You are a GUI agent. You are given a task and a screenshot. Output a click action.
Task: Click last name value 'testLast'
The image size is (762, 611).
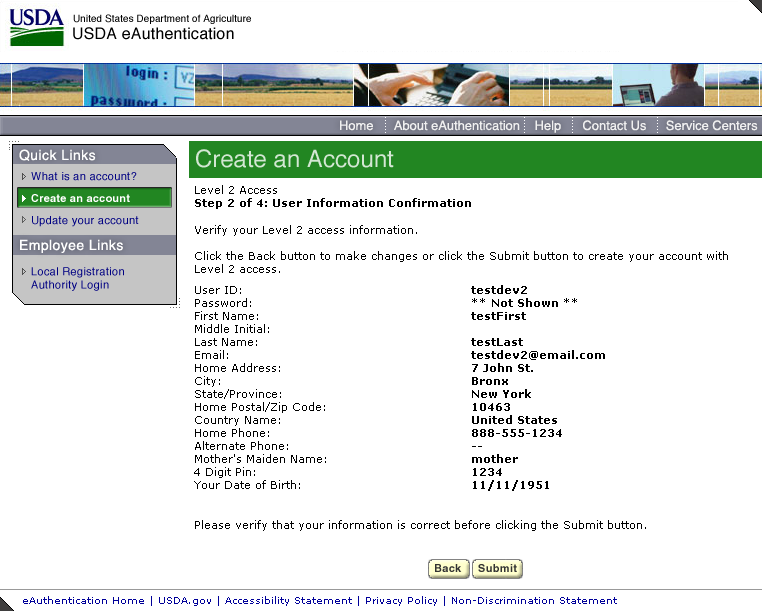pyautogui.click(x=497, y=342)
